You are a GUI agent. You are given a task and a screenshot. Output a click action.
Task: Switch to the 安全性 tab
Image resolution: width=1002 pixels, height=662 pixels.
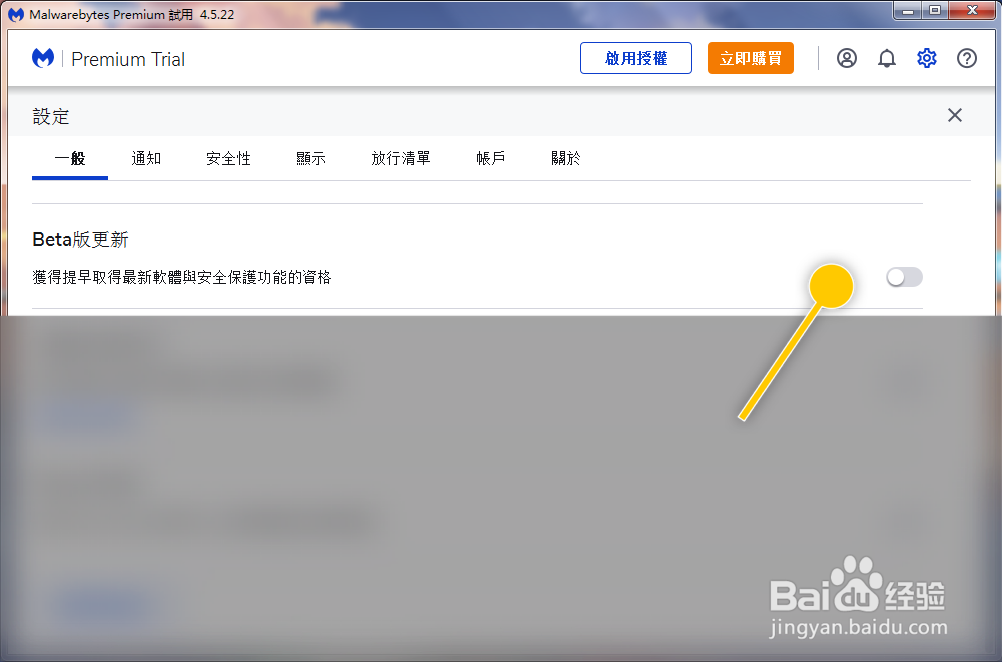[228, 158]
